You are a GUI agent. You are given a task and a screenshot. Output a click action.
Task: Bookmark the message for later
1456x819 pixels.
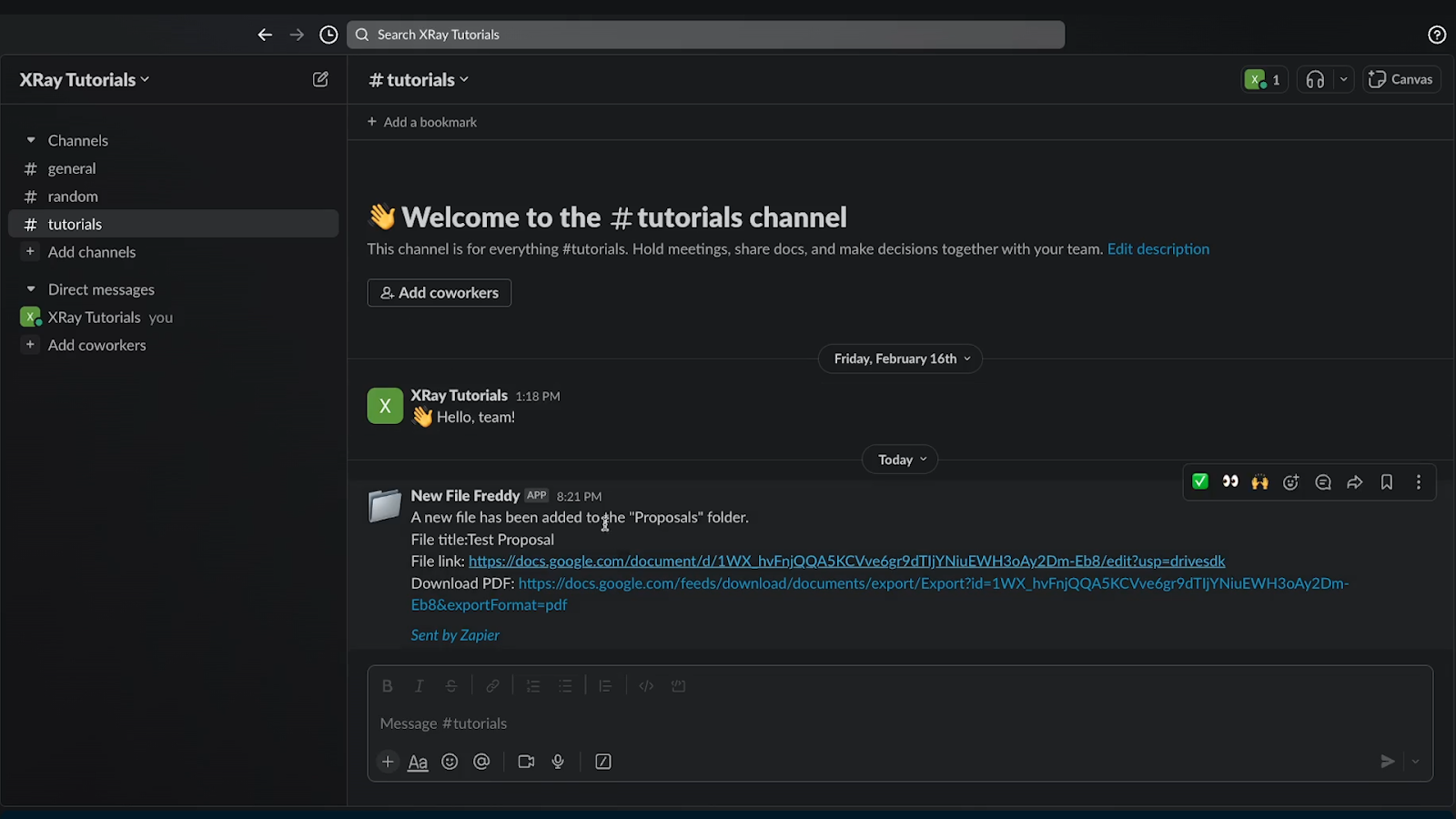point(1387,482)
